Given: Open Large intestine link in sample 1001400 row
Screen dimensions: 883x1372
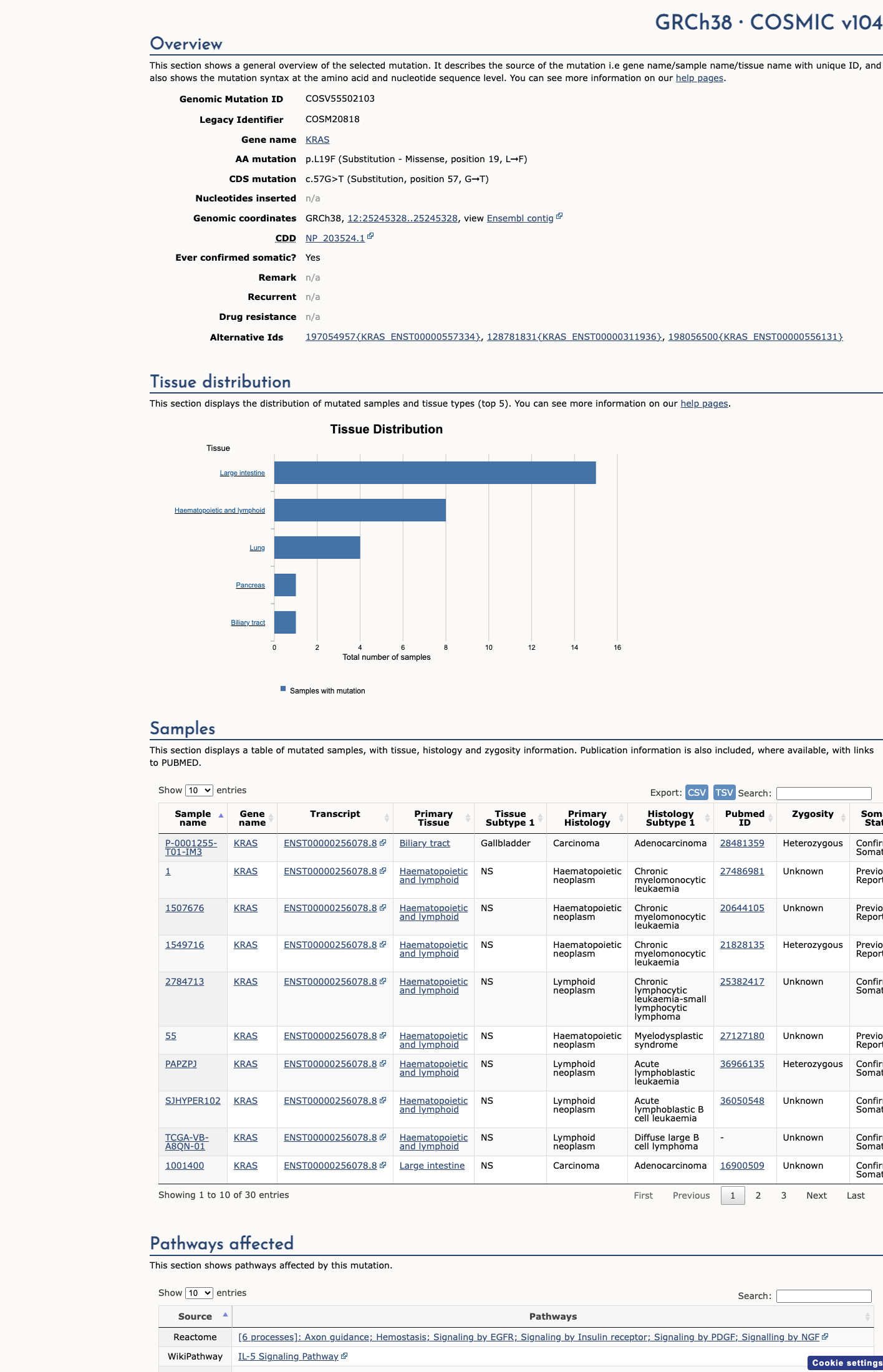Looking at the screenshot, I should 432,1166.
